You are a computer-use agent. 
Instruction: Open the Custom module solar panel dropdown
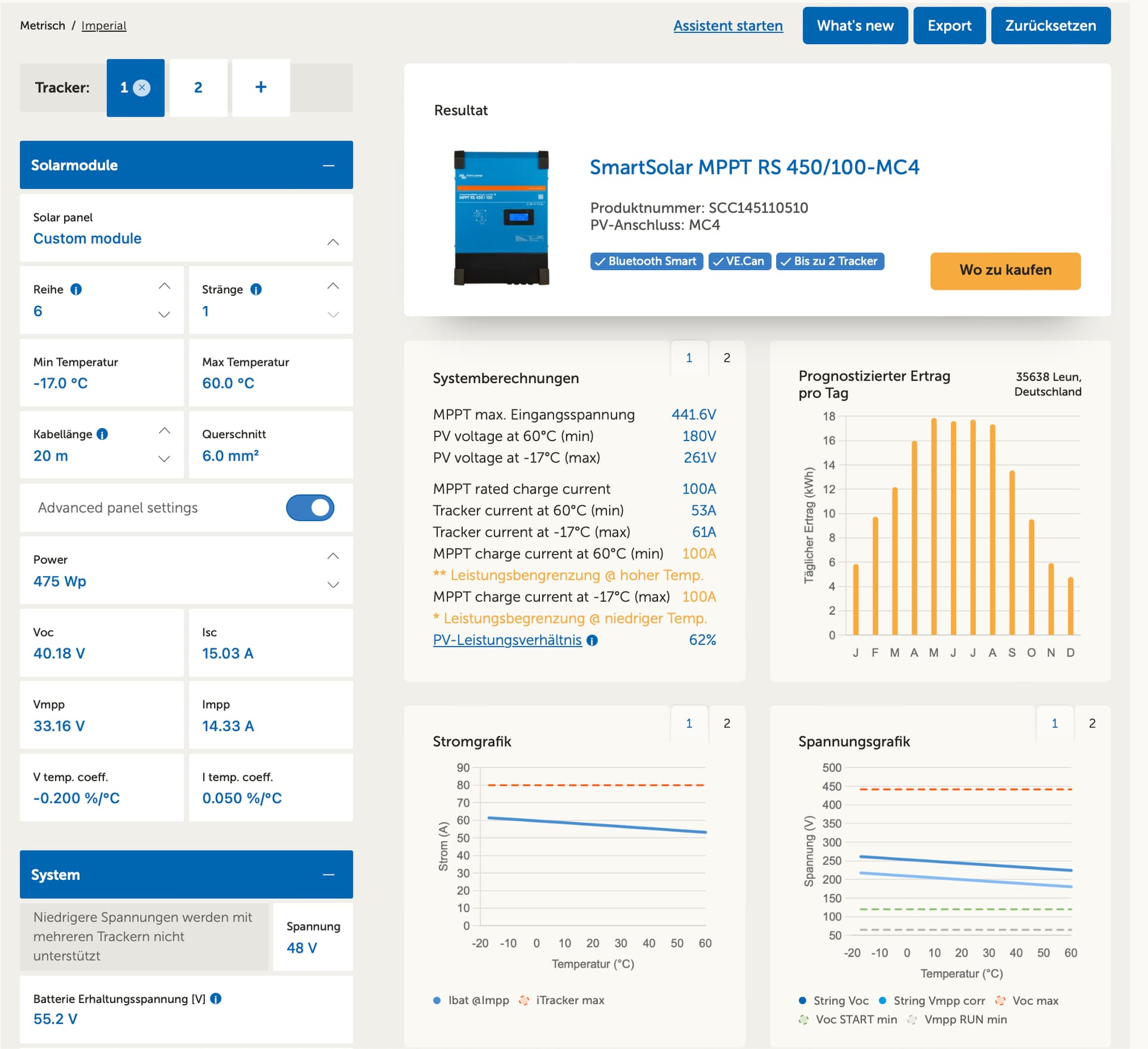point(333,241)
